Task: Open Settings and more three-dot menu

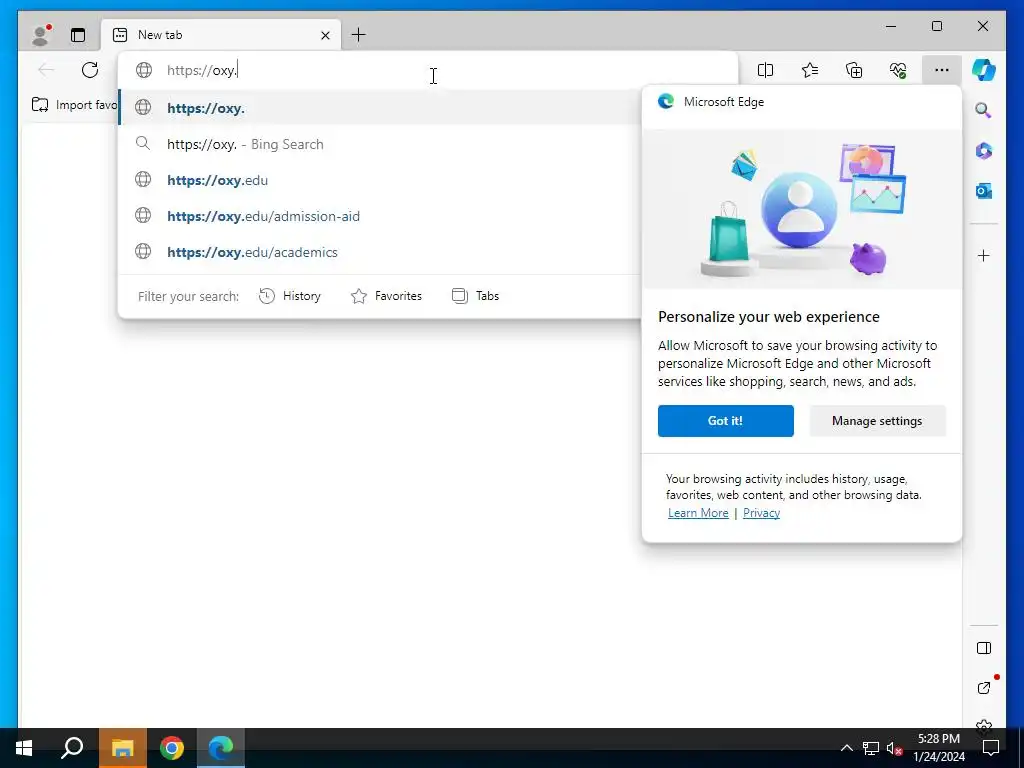Action: [x=942, y=70]
